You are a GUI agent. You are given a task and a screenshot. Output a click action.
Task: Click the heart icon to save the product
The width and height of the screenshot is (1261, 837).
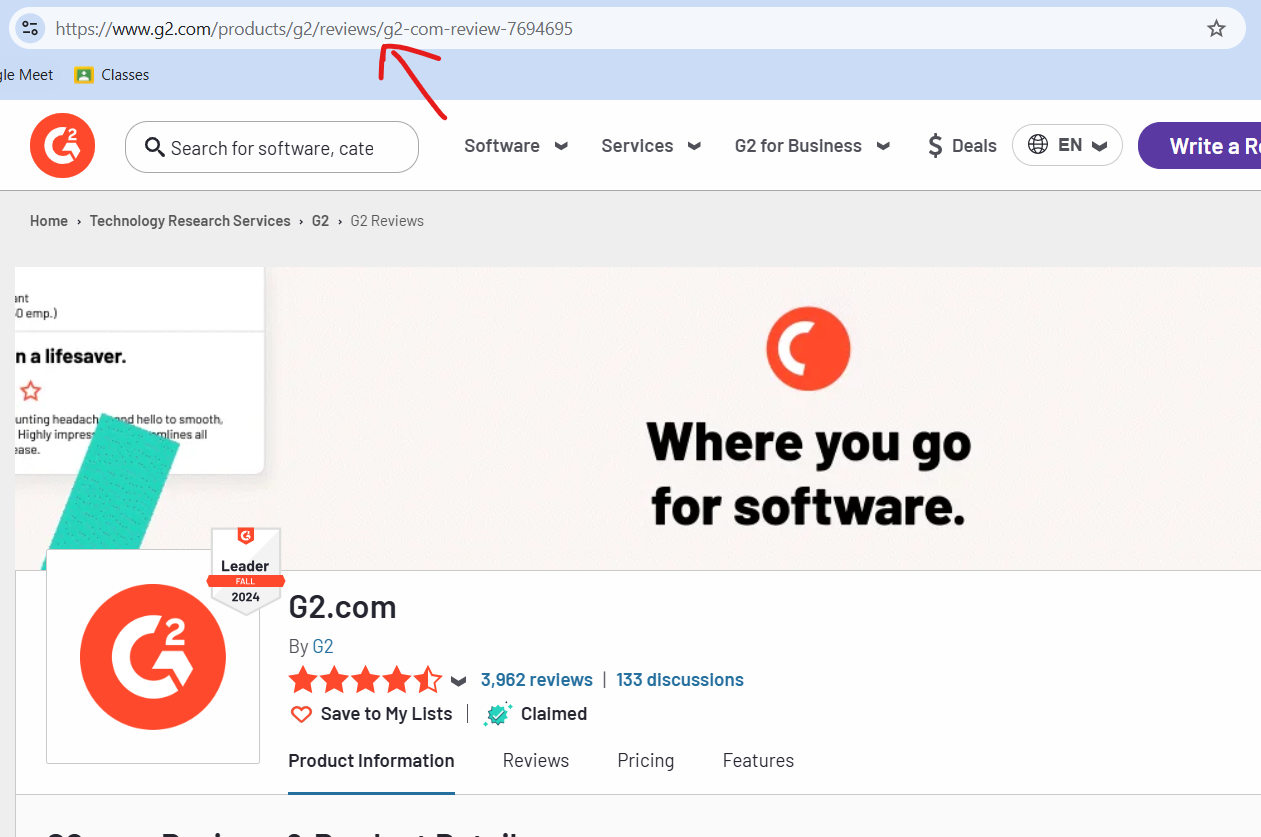click(x=301, y=714)
